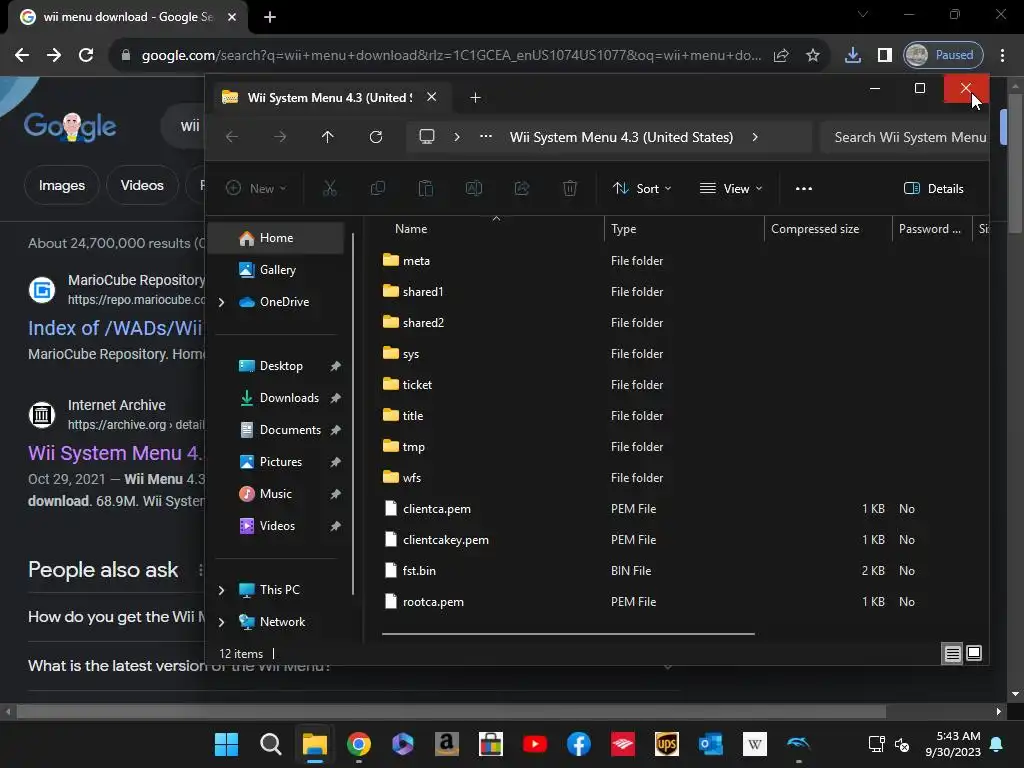This screenshot has height=768, width=1024.
Task: Click the Cut icon in Explorer toolbar
Action: point(330,189)
